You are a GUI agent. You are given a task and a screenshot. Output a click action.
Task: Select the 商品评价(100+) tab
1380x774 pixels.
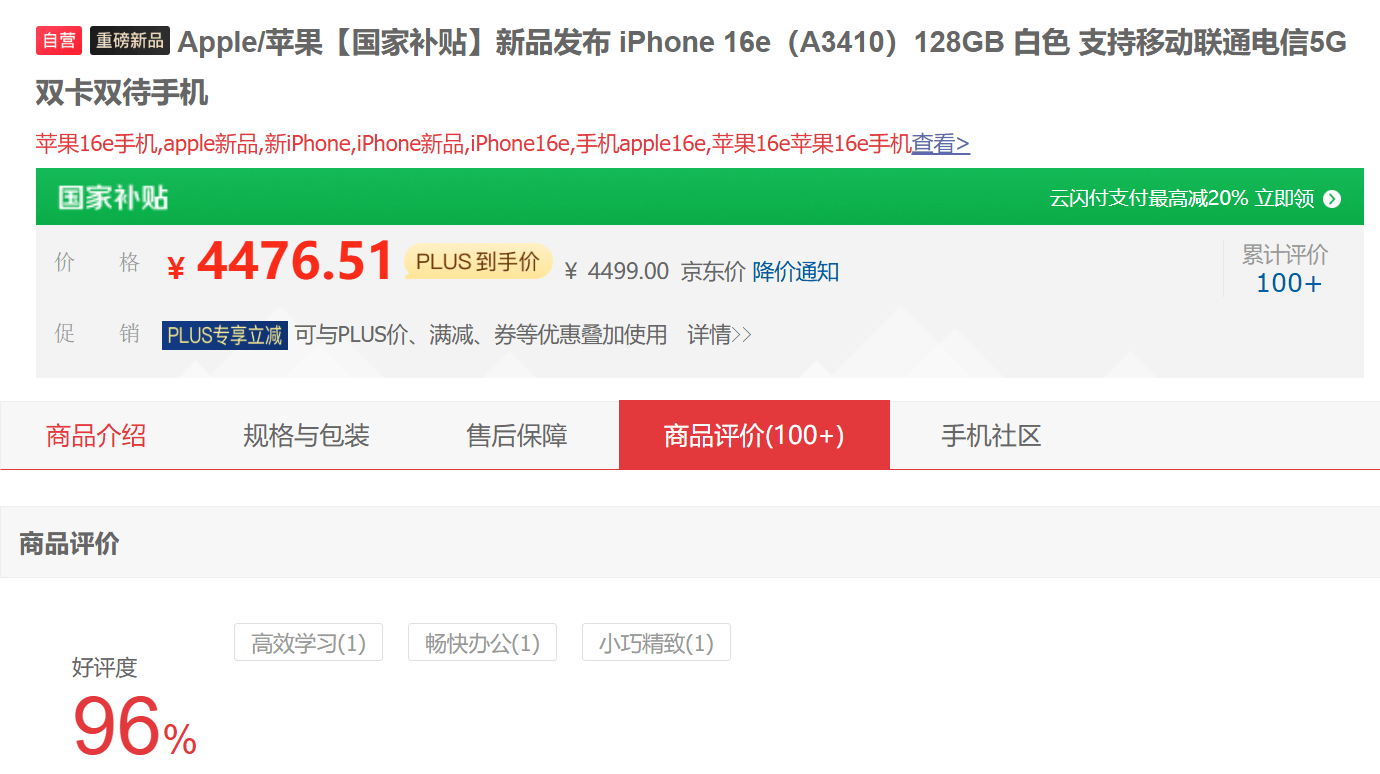point(754,435)
